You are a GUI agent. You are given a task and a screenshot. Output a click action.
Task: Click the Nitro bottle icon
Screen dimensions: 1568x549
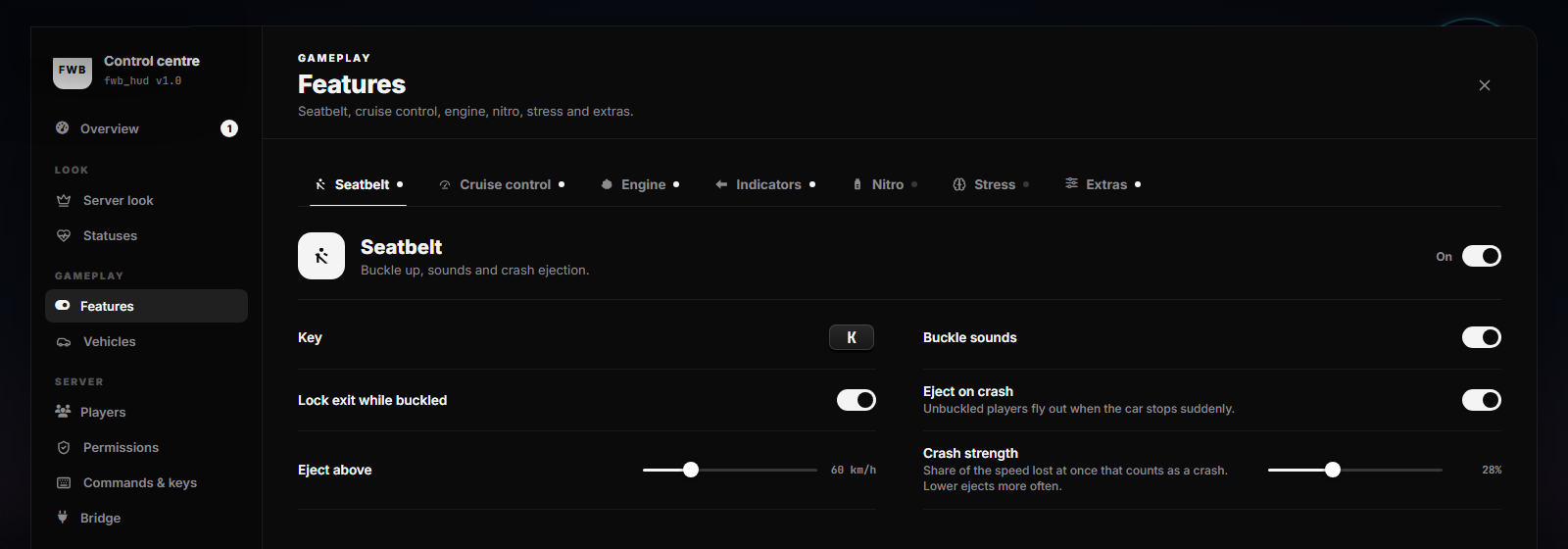click(857, 184)
